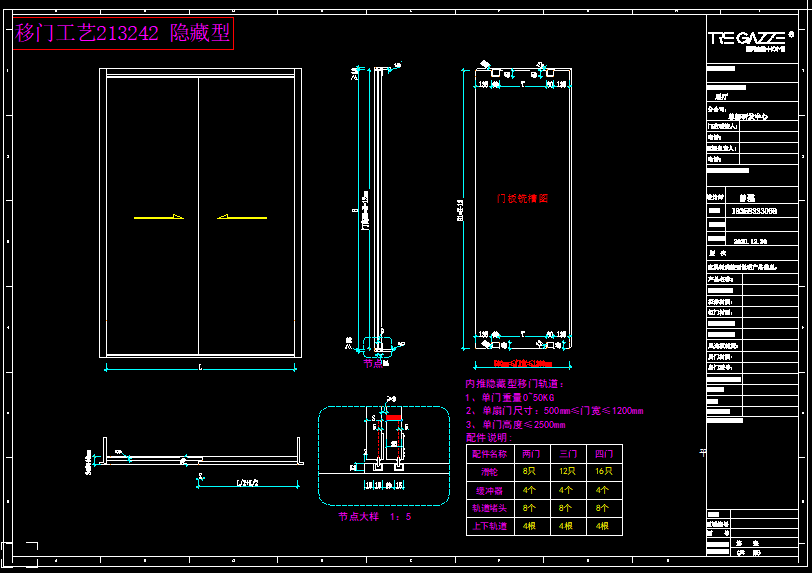Click the left door's yellow sliding arrow
812x573 pixels.
(x=158, y=217)
